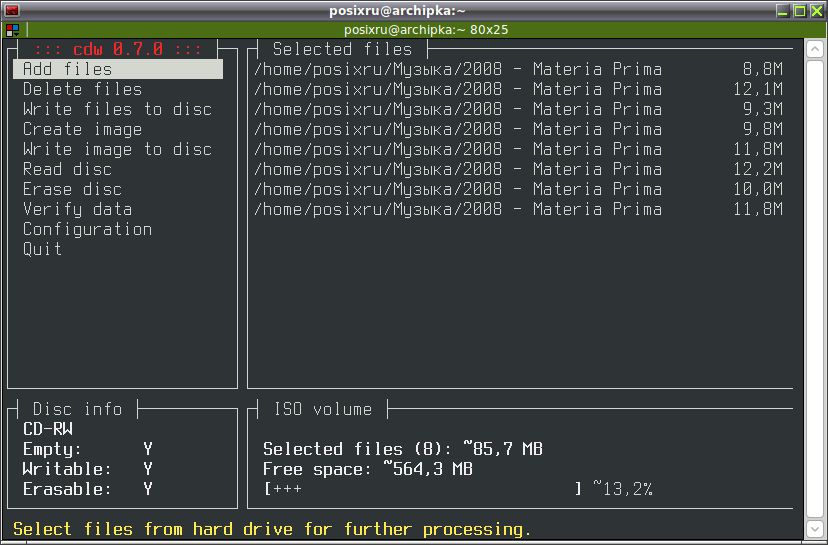Choose Read disc in the menu

[x=68, y=170]
